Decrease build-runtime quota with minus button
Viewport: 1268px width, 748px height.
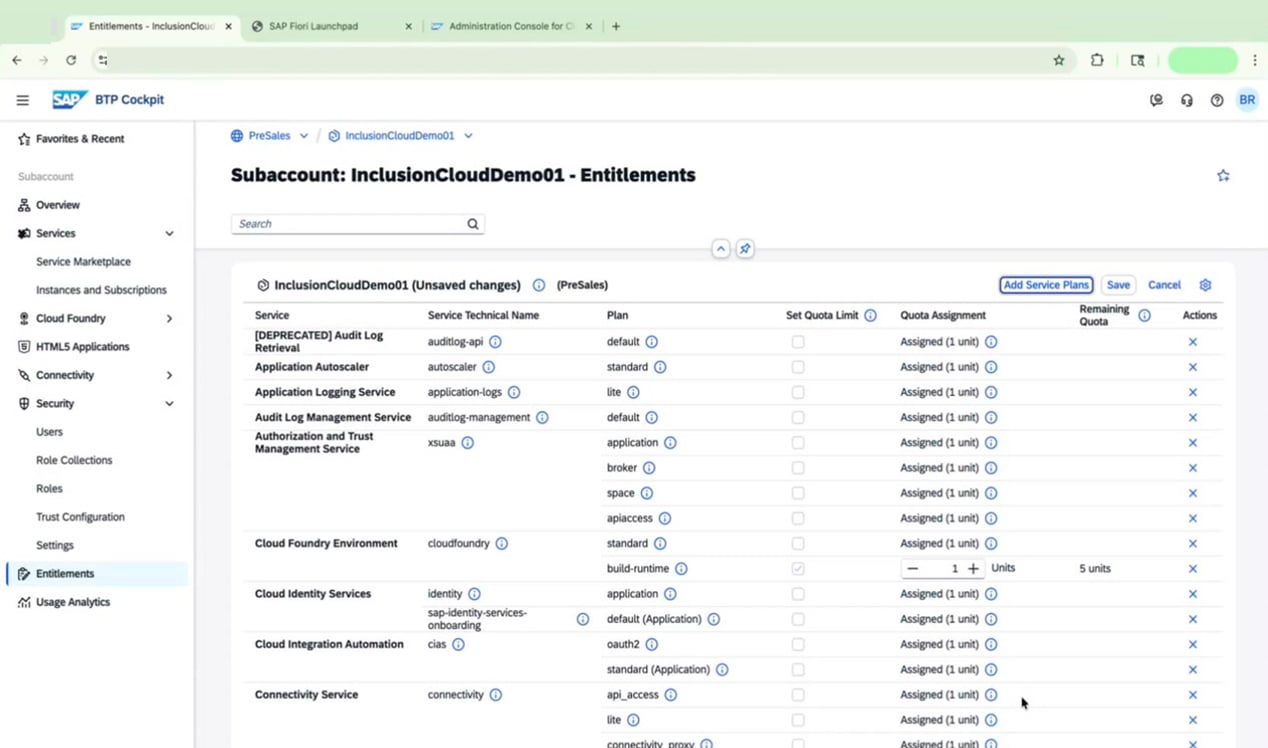tap(912, 569)
